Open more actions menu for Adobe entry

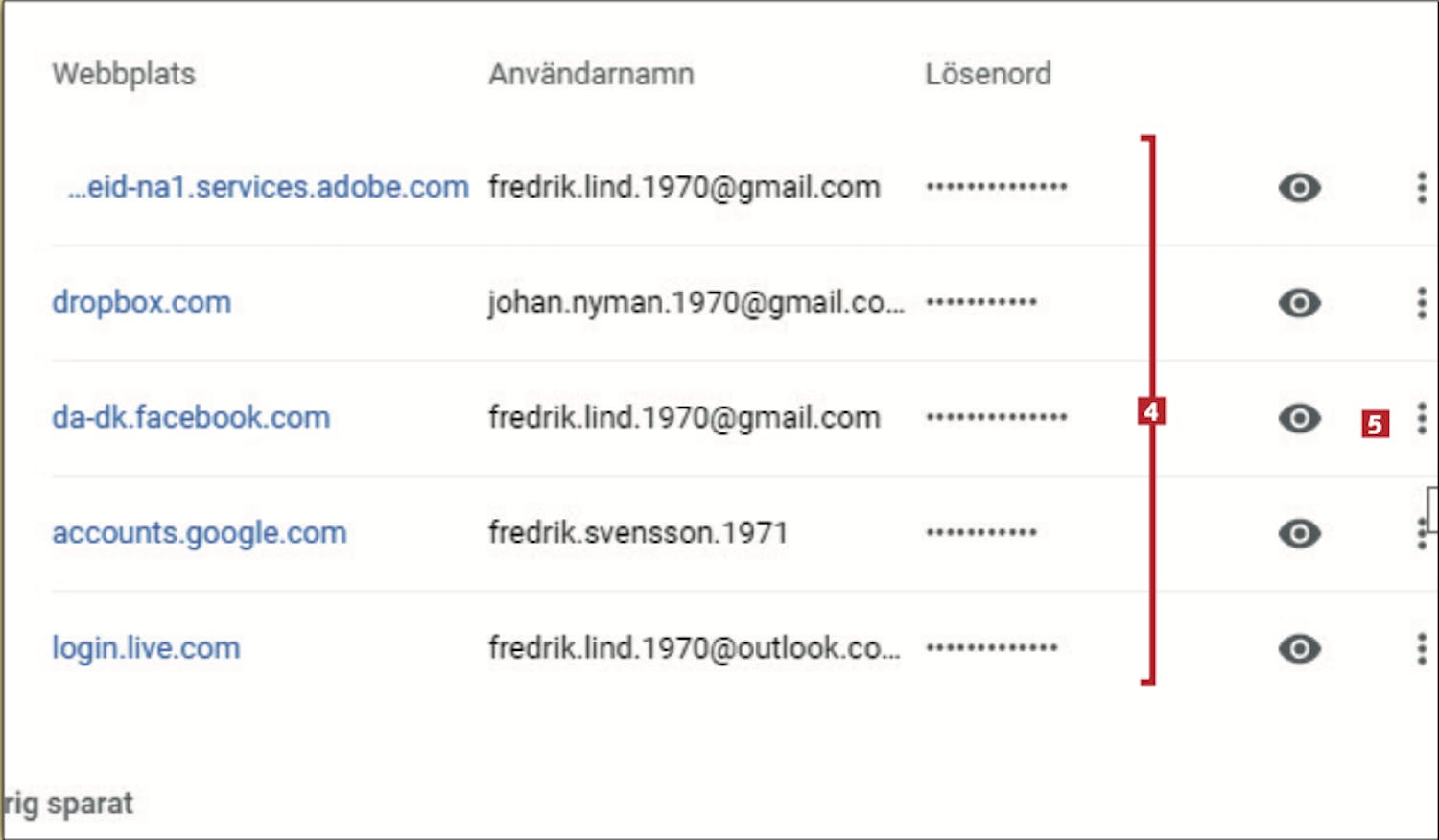(x=1421, y=188)
